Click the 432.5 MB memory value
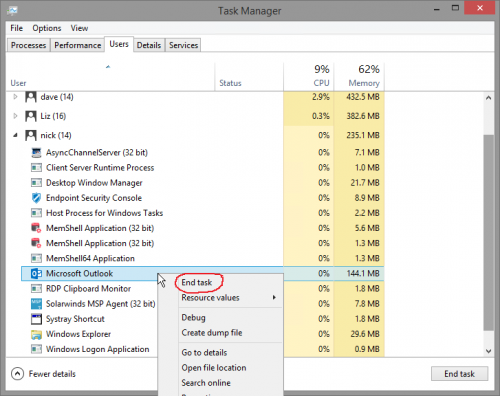Viewport: 500px width, 396px height. tap(363, 97)
